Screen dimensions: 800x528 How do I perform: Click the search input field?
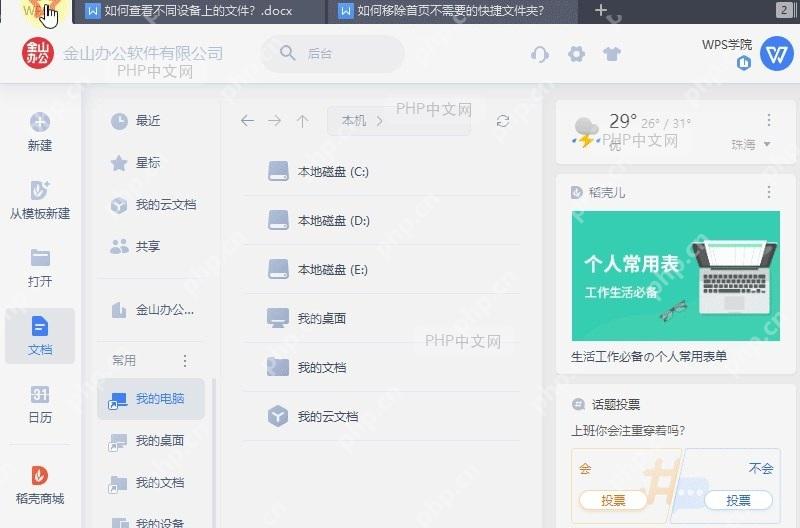pyautogui.click(x=333, y=54)
